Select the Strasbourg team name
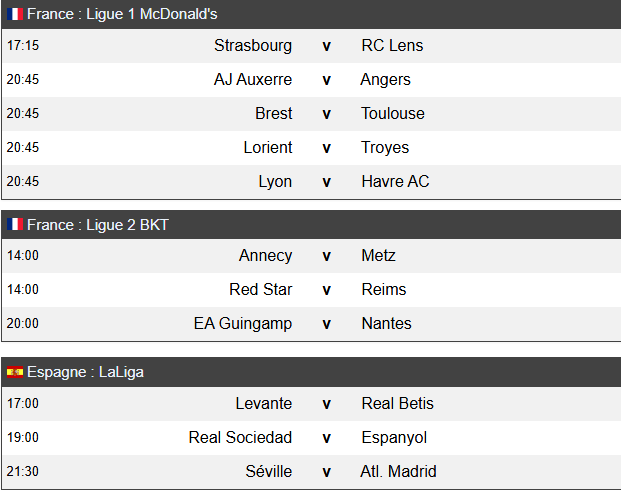The width and height of the screenshot is (621, 490). coord(253,46)
